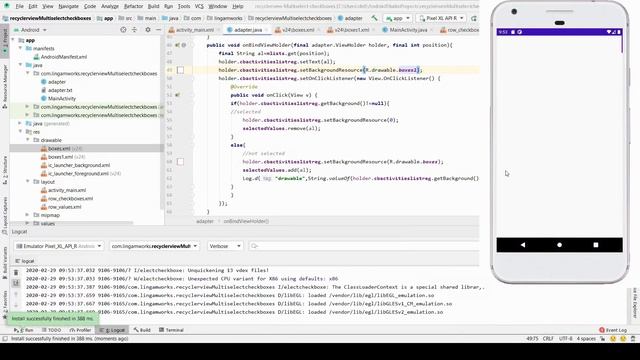The width and height of the screenshot is (640, 360).
Task: Open the Run tool window
Action: (24, 330)
